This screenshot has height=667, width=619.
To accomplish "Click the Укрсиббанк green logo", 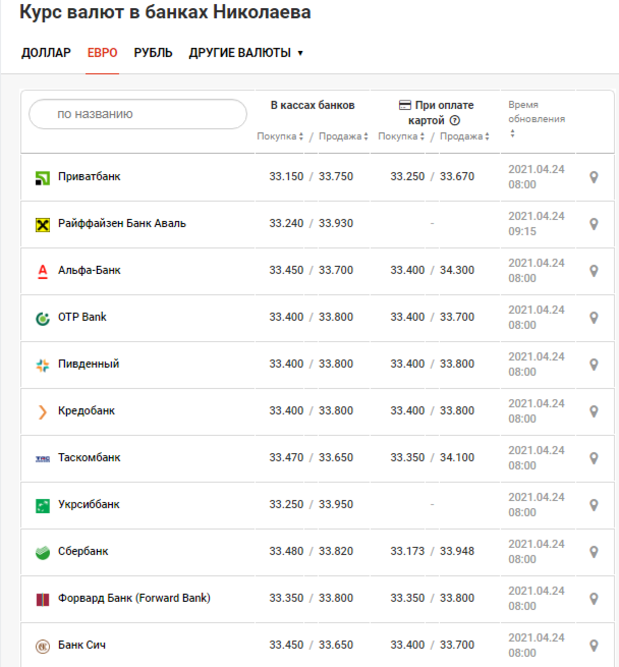I will [x=43, y=506].
